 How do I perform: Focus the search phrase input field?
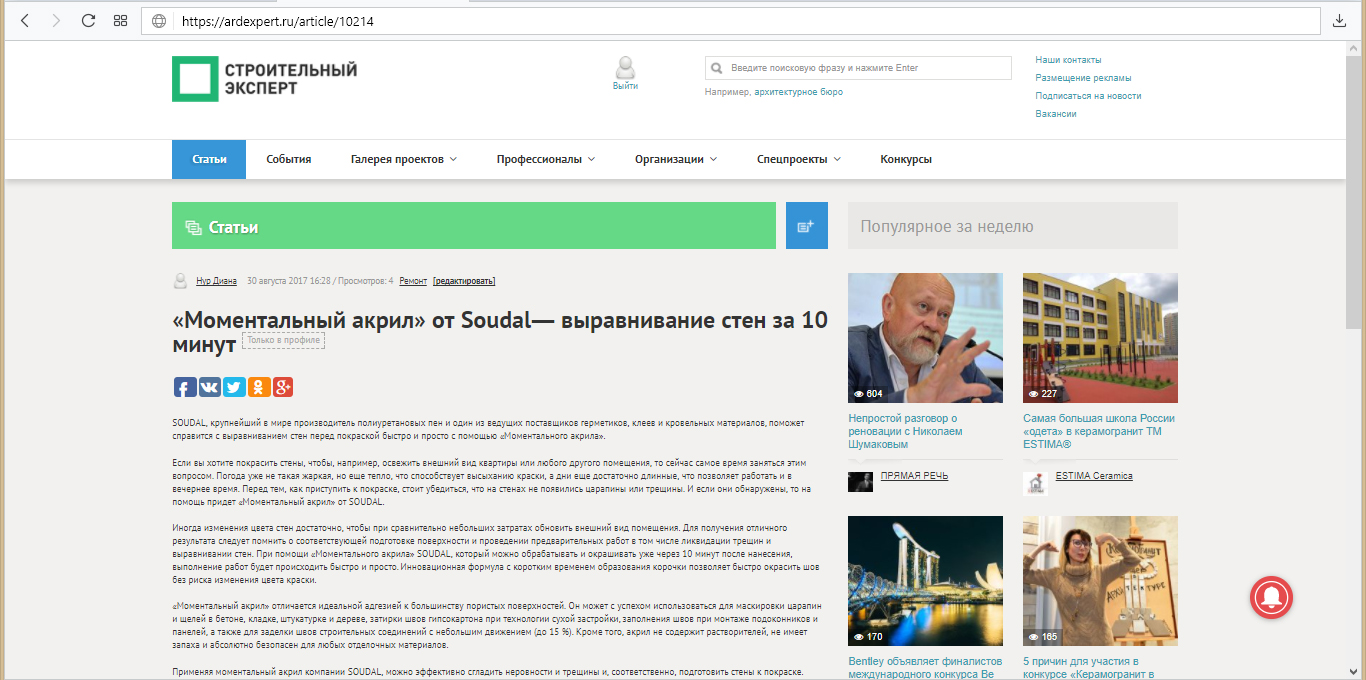click(x=858, y=68)
